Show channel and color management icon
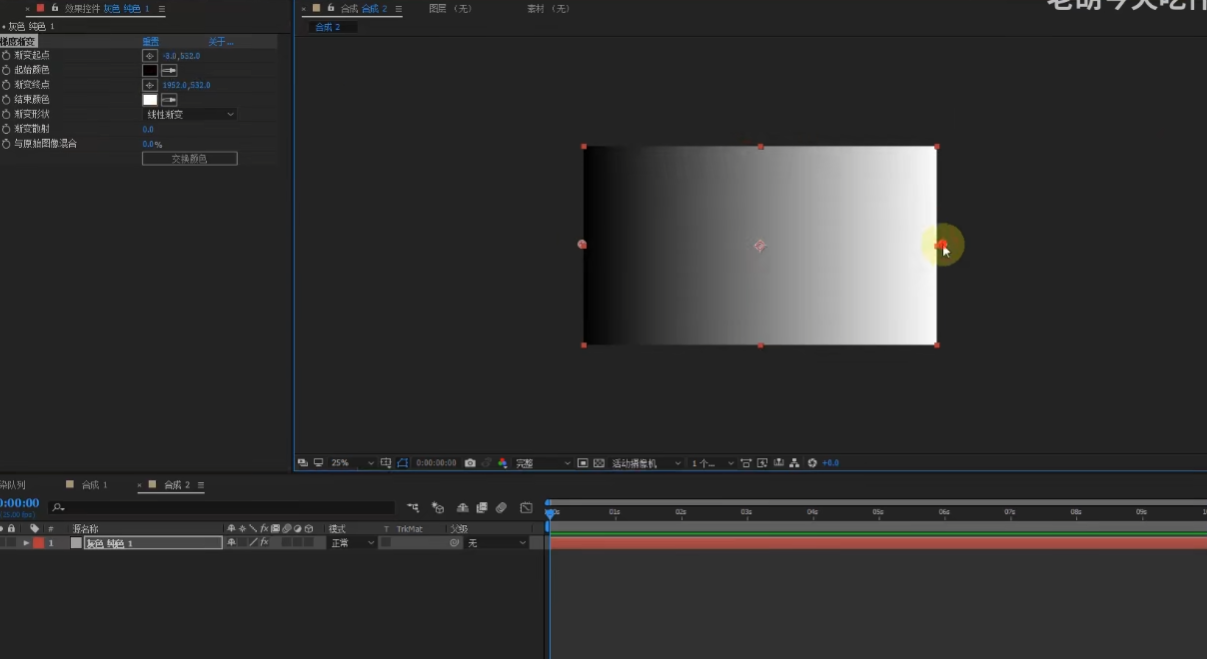Viewport: 1207px width, 659px height. point(502,463)
